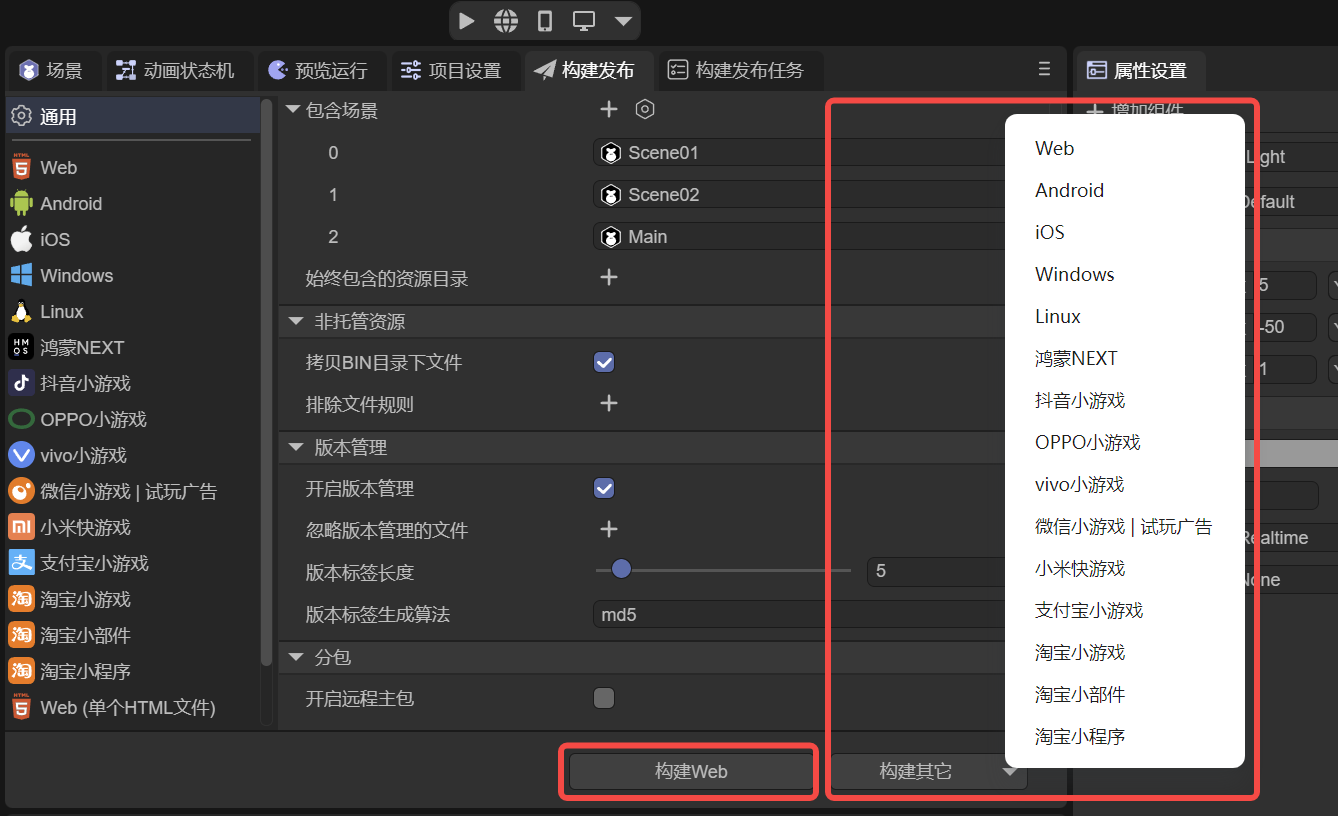Disable 开启版本管理 checkbox
This screenshot has width=1338, height=816.
point(604,488)
